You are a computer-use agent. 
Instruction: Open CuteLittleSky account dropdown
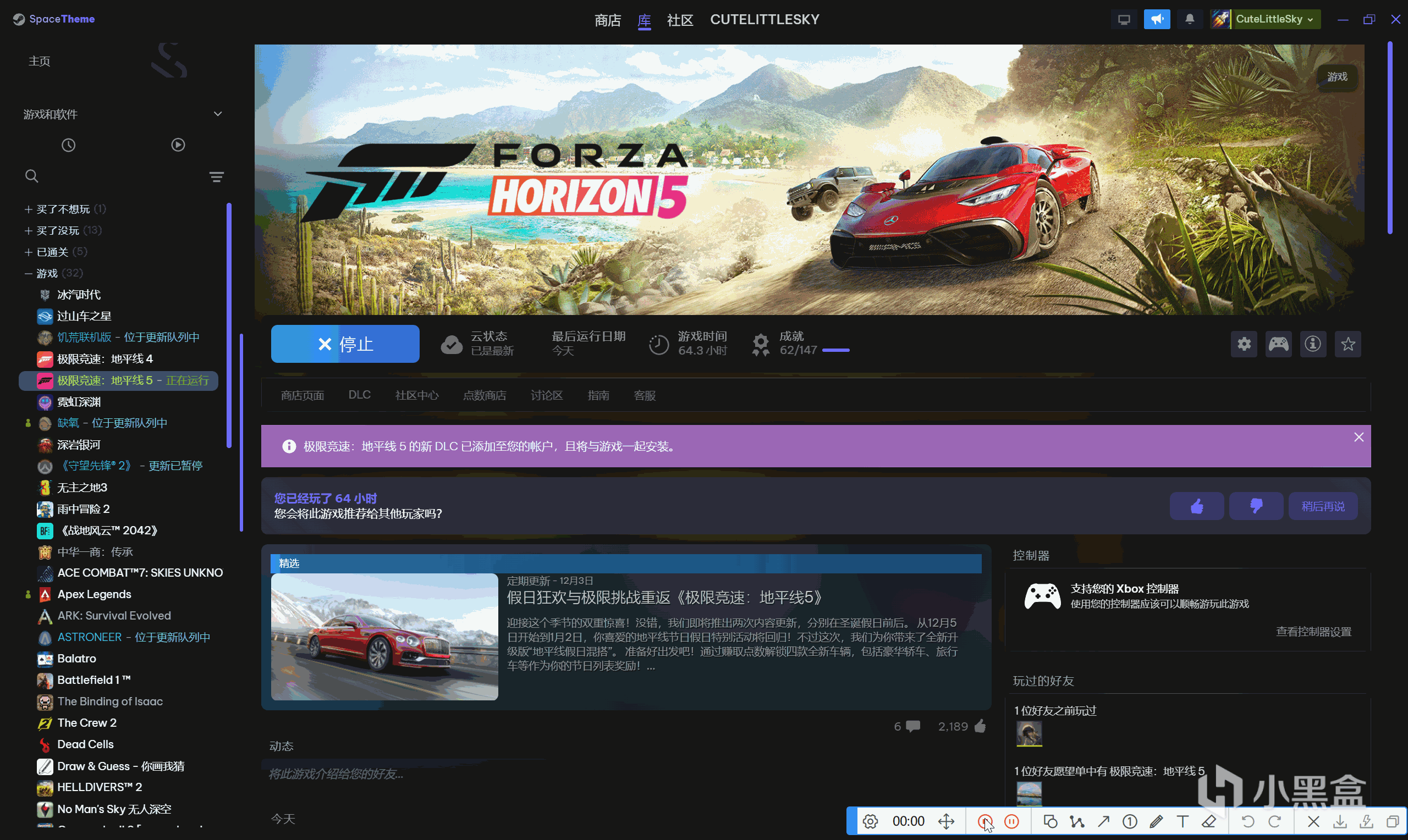pos(1273,19)
